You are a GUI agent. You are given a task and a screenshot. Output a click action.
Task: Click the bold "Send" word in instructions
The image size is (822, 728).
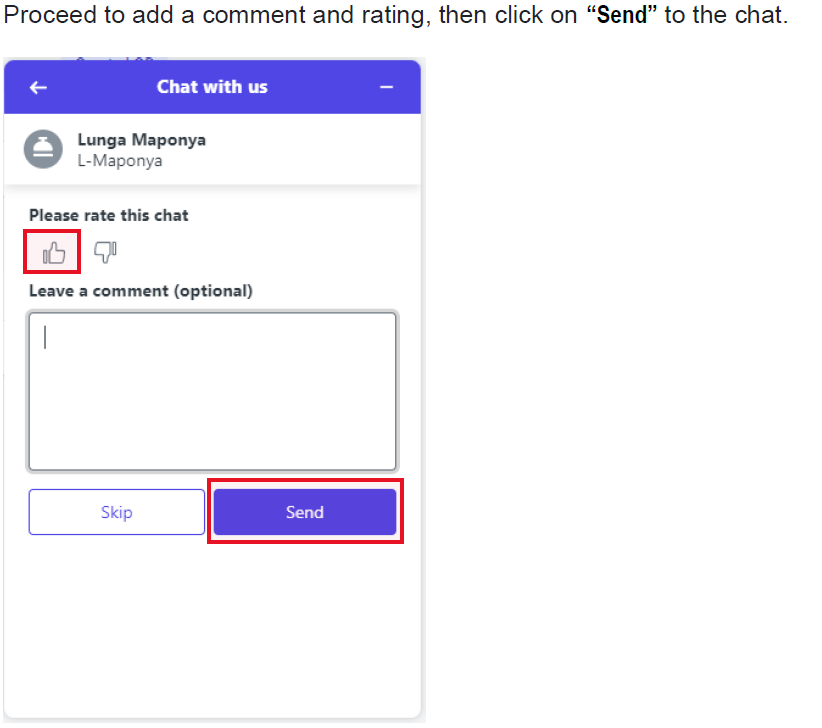(x=622, y=15)
